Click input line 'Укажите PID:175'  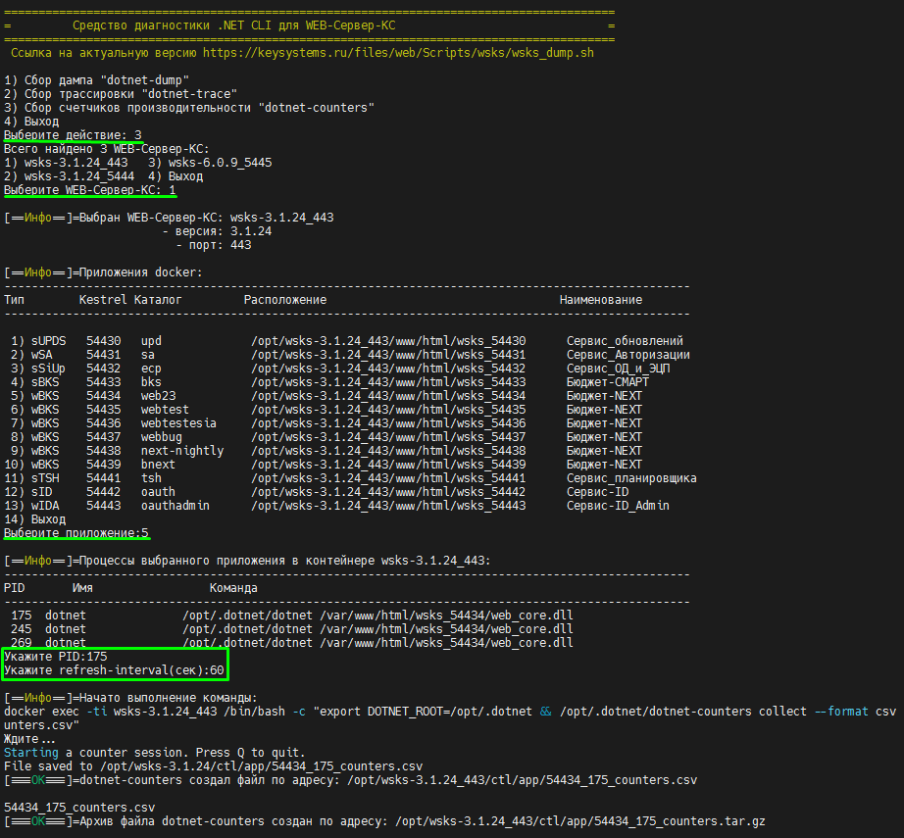[55, 657]
